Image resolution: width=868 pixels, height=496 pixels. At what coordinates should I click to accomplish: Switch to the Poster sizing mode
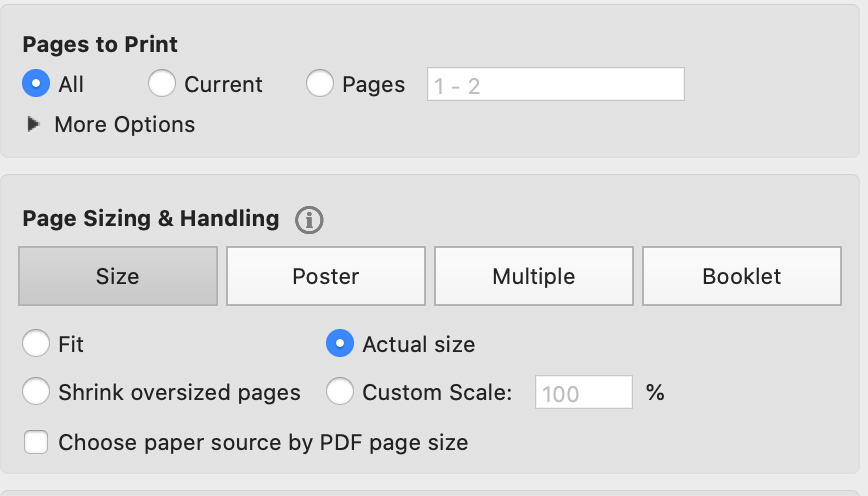click(x=326, y=276)
